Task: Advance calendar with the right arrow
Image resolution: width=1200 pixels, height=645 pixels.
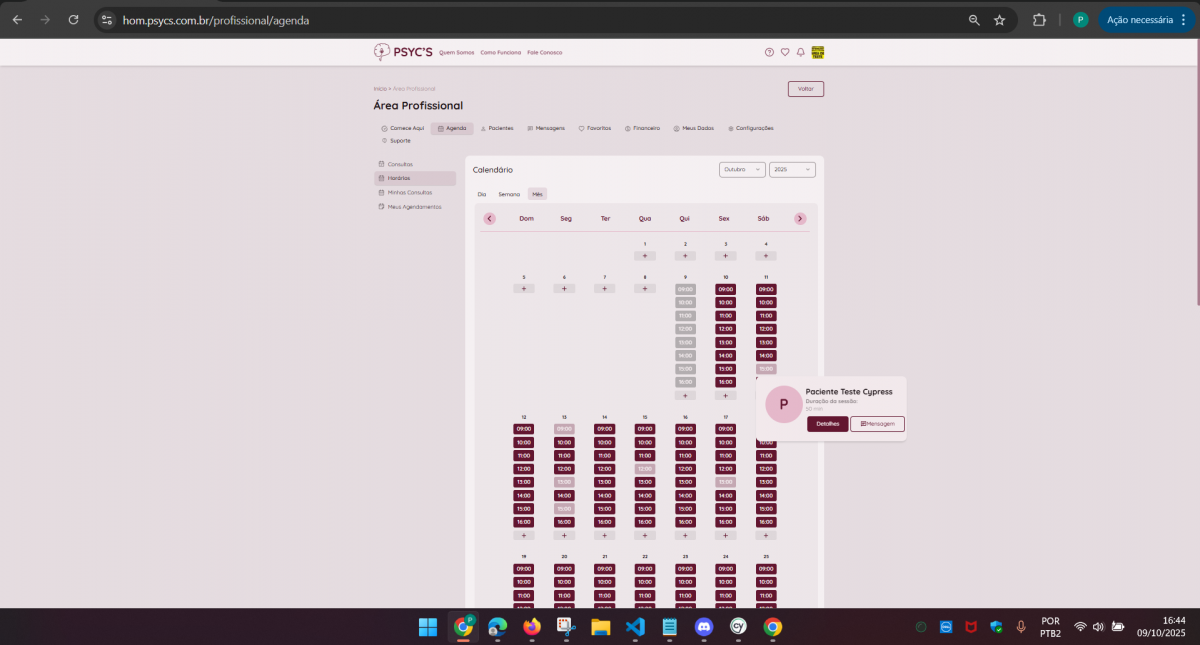Action: click(800, 218)
